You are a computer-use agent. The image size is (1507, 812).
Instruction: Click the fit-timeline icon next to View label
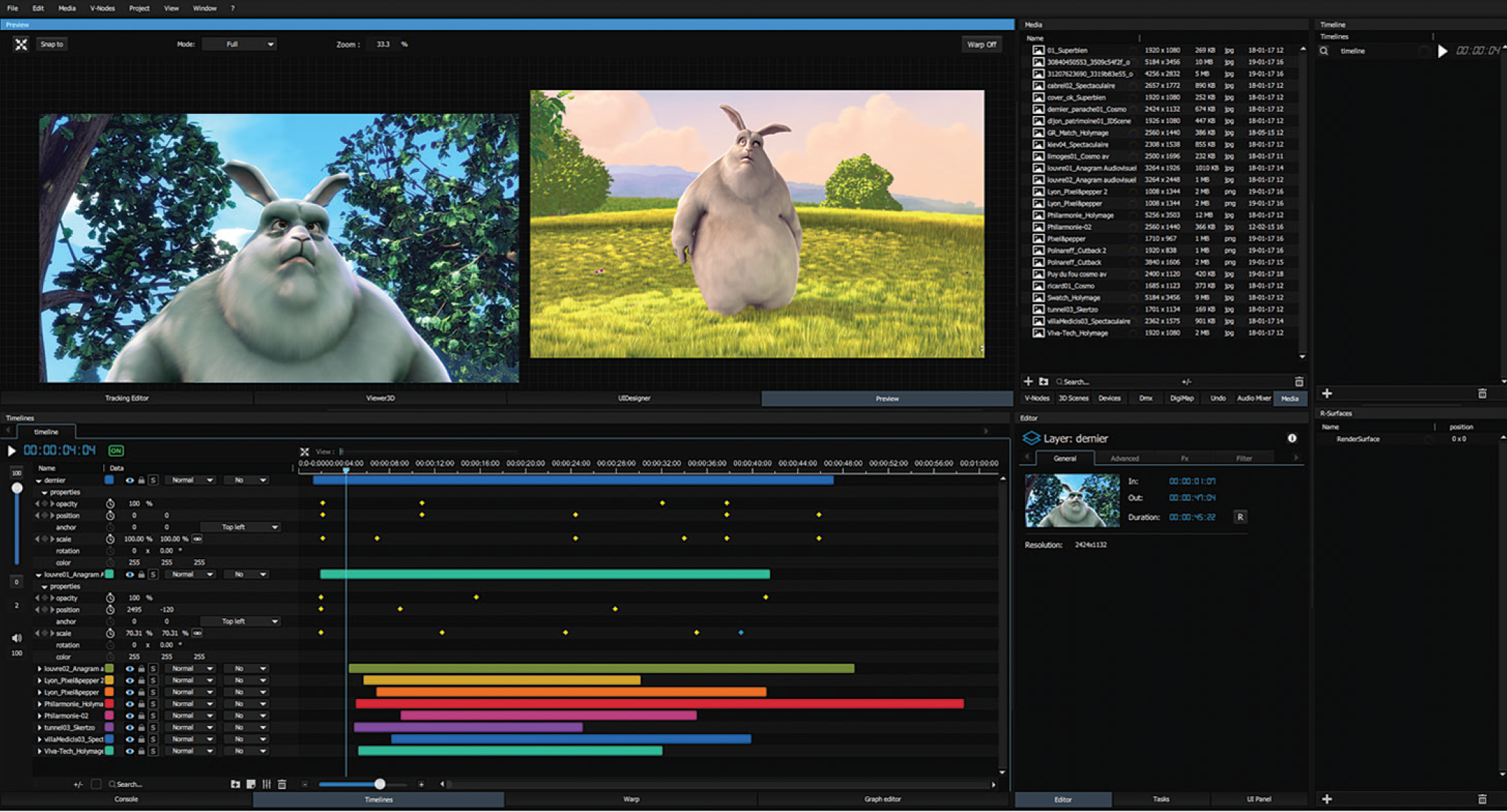pyautogui.click(x=304, y=452)
